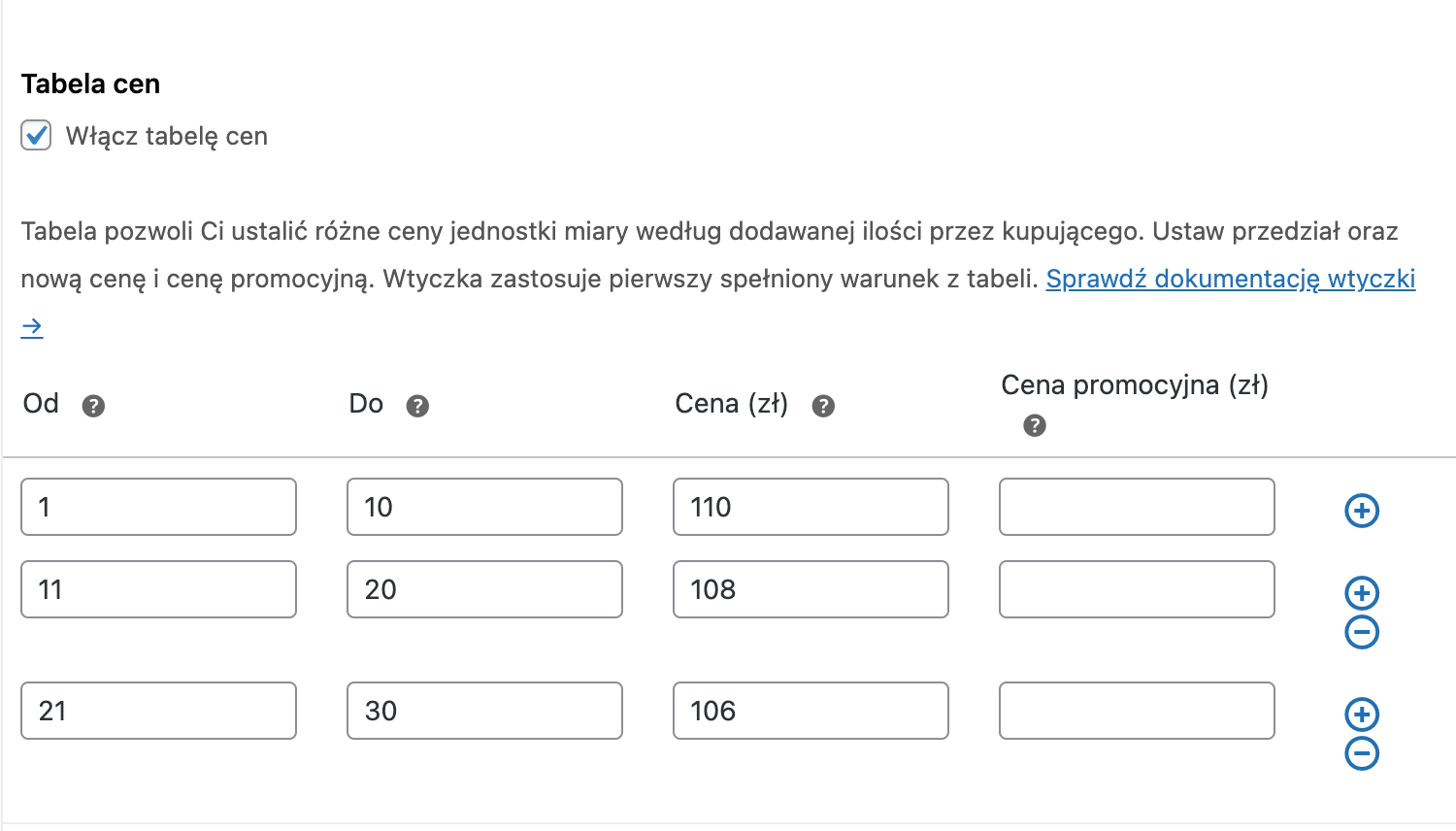Click help icon under Cena promocyjna header

click(x=1035, y=425)
